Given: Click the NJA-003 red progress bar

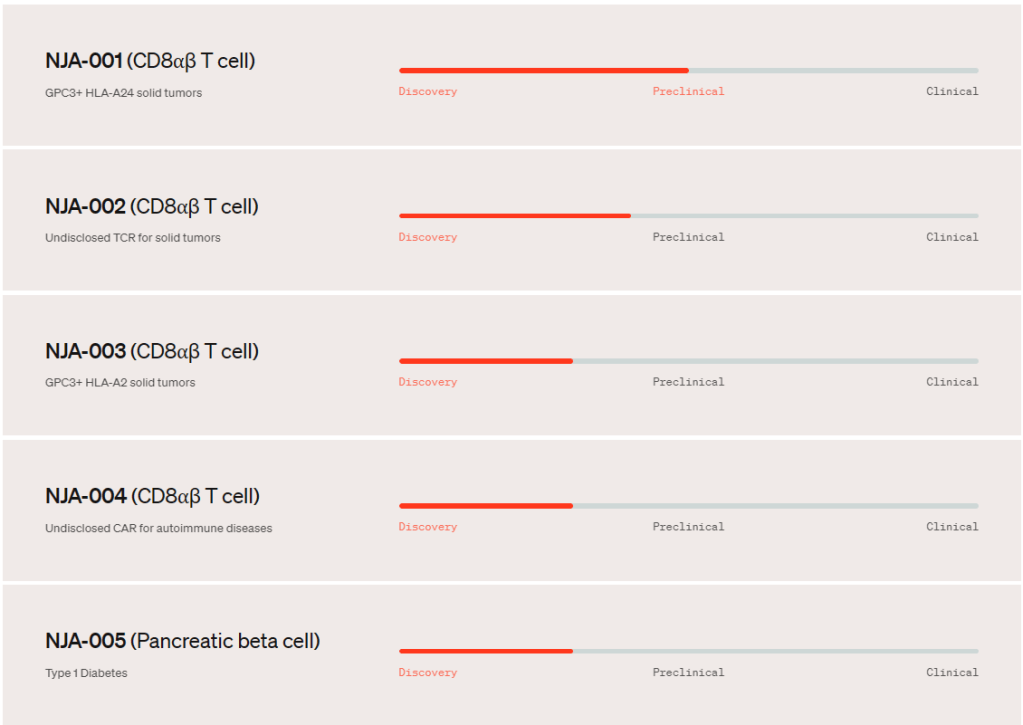Looking at the screenshot, I should (x=486, y=361).
